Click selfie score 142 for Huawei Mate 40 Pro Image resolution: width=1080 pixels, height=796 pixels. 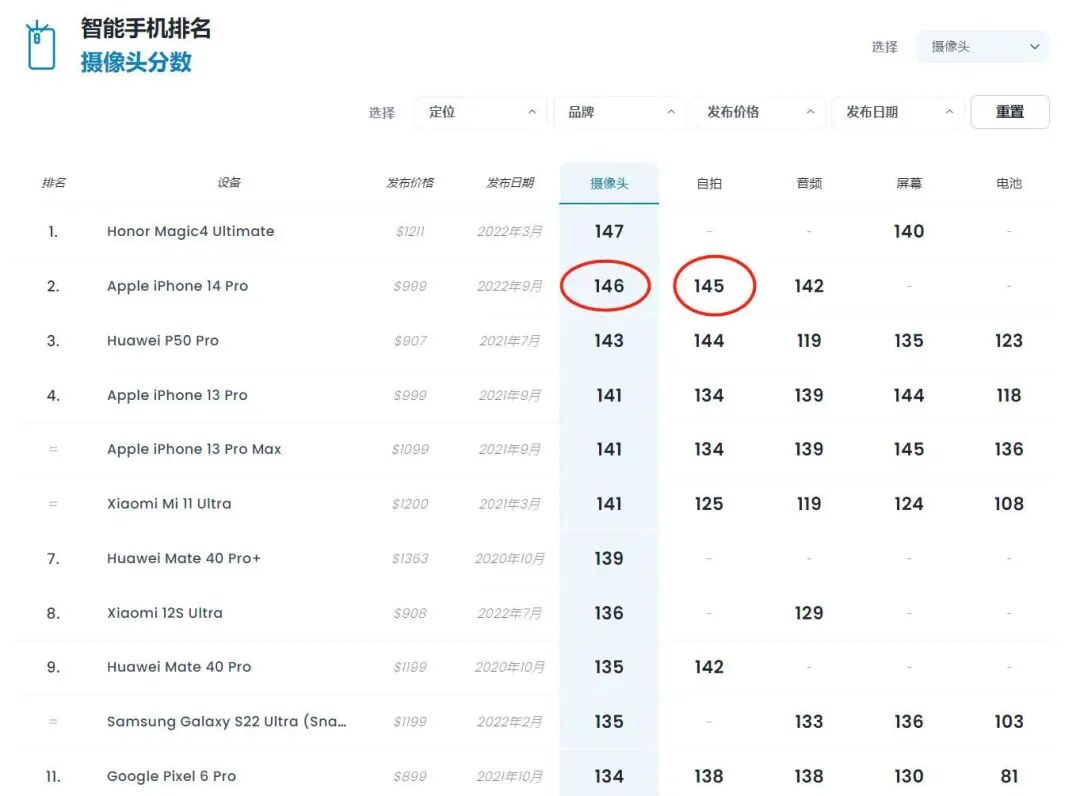709,667
